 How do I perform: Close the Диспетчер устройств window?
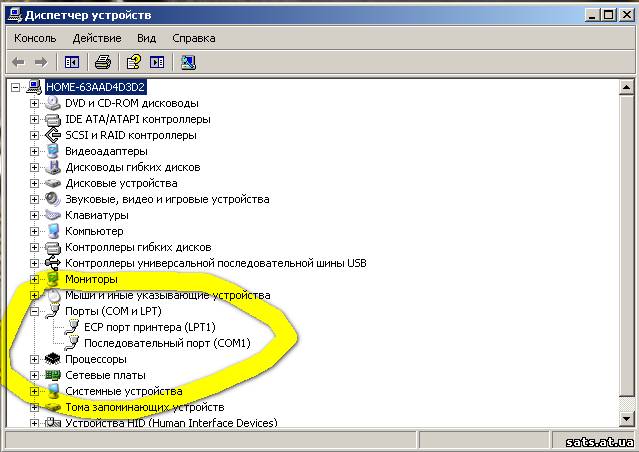click(626, 15)
